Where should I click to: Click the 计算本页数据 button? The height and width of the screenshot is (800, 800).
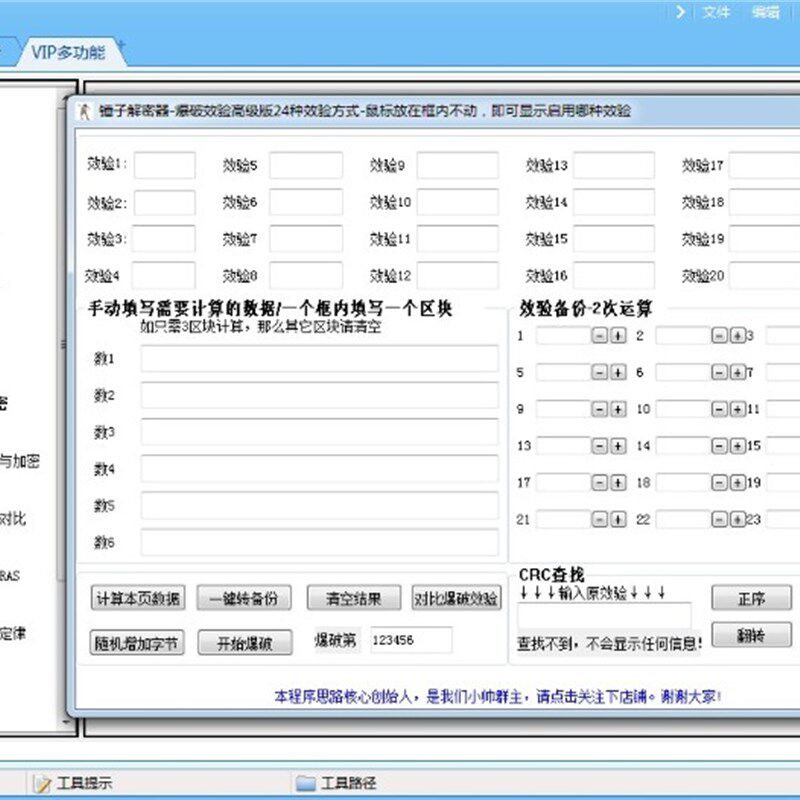click(138, 598)
